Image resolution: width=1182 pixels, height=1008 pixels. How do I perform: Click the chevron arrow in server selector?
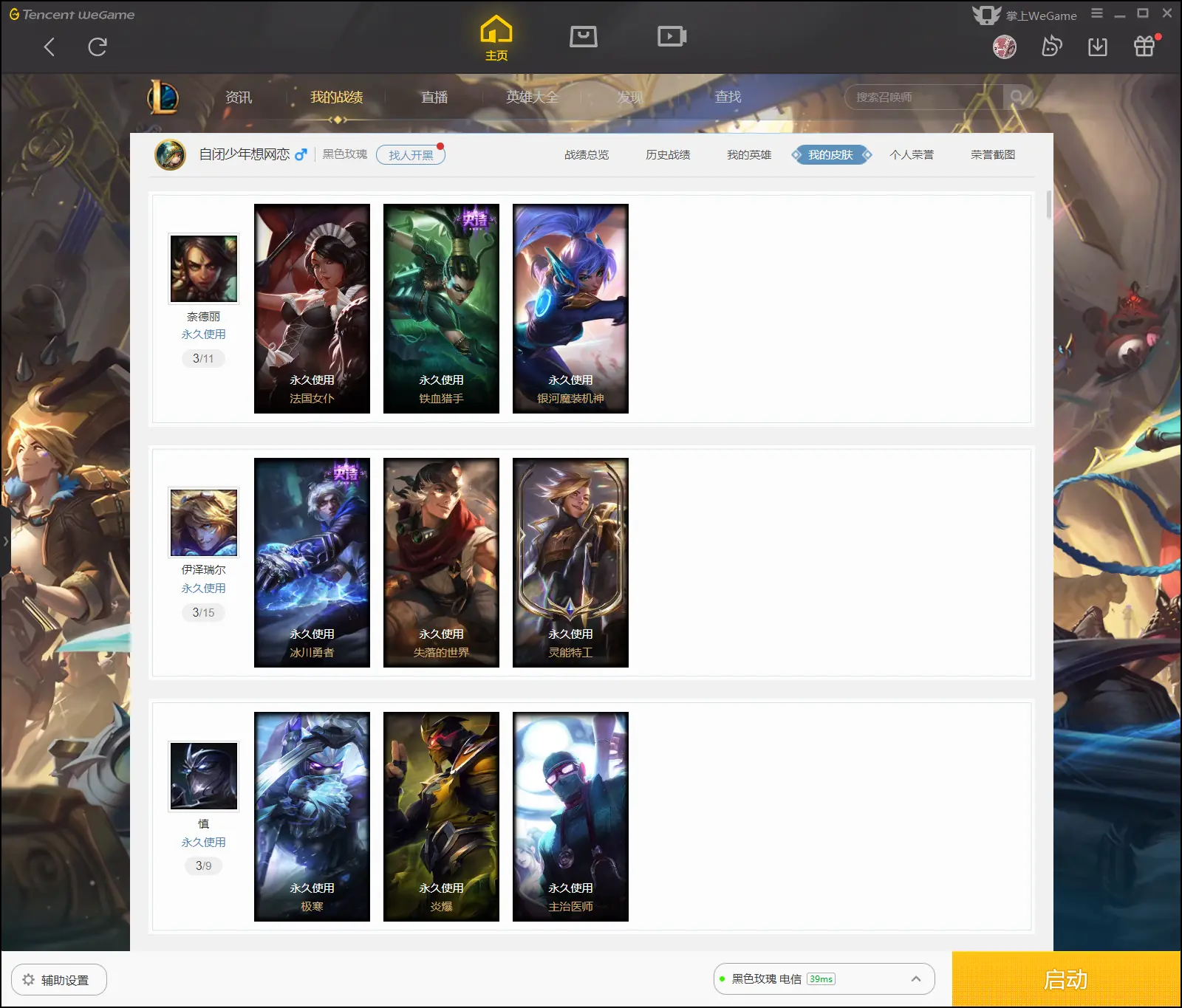[x=916, y=979]
